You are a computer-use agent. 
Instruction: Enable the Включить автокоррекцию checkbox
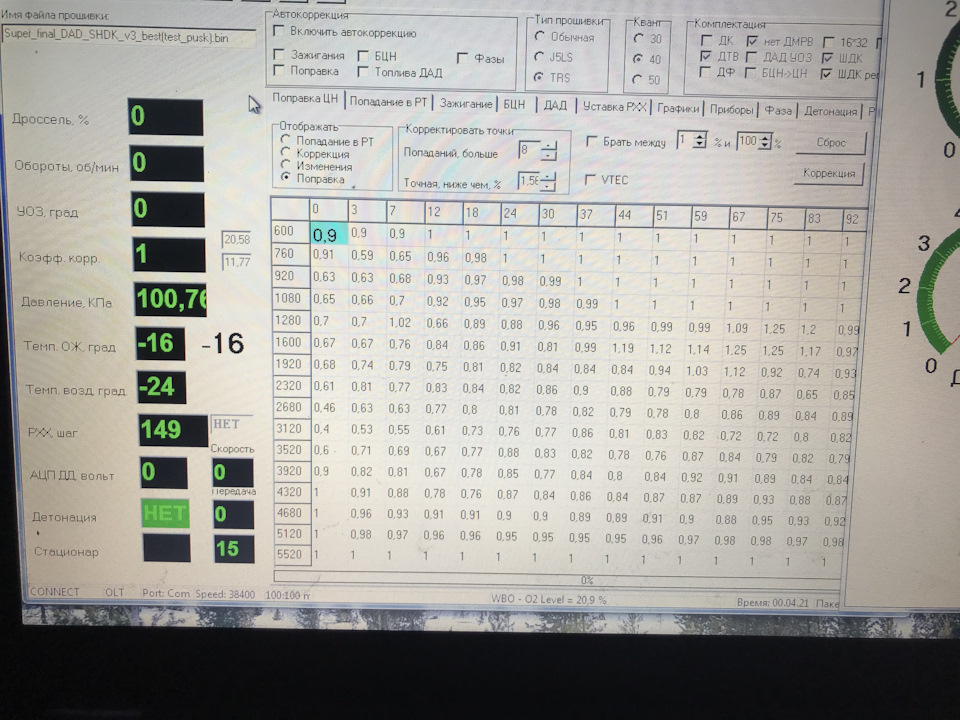pyautogui.click(x=279, y=31)
